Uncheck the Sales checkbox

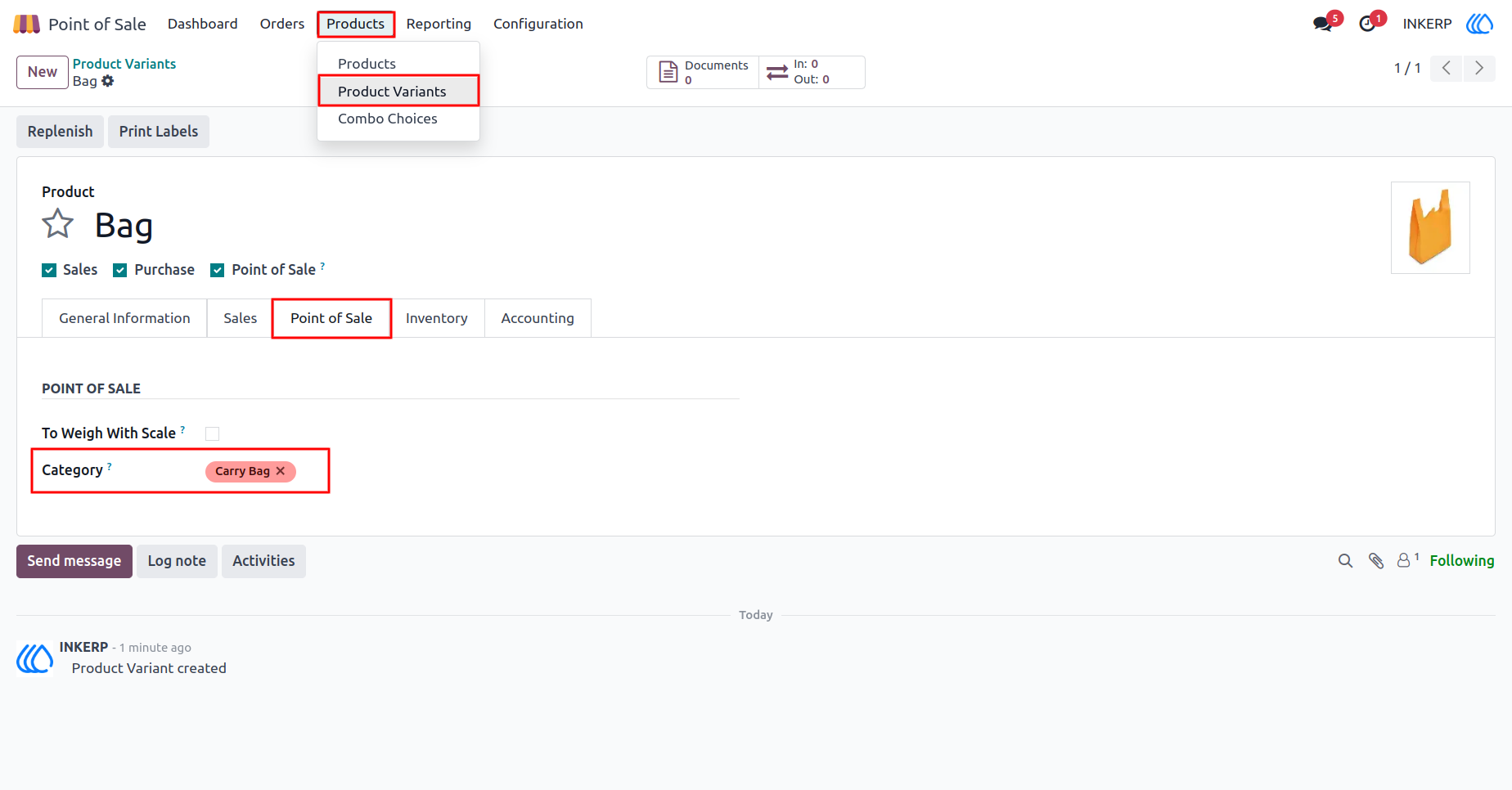pos(49,271)
